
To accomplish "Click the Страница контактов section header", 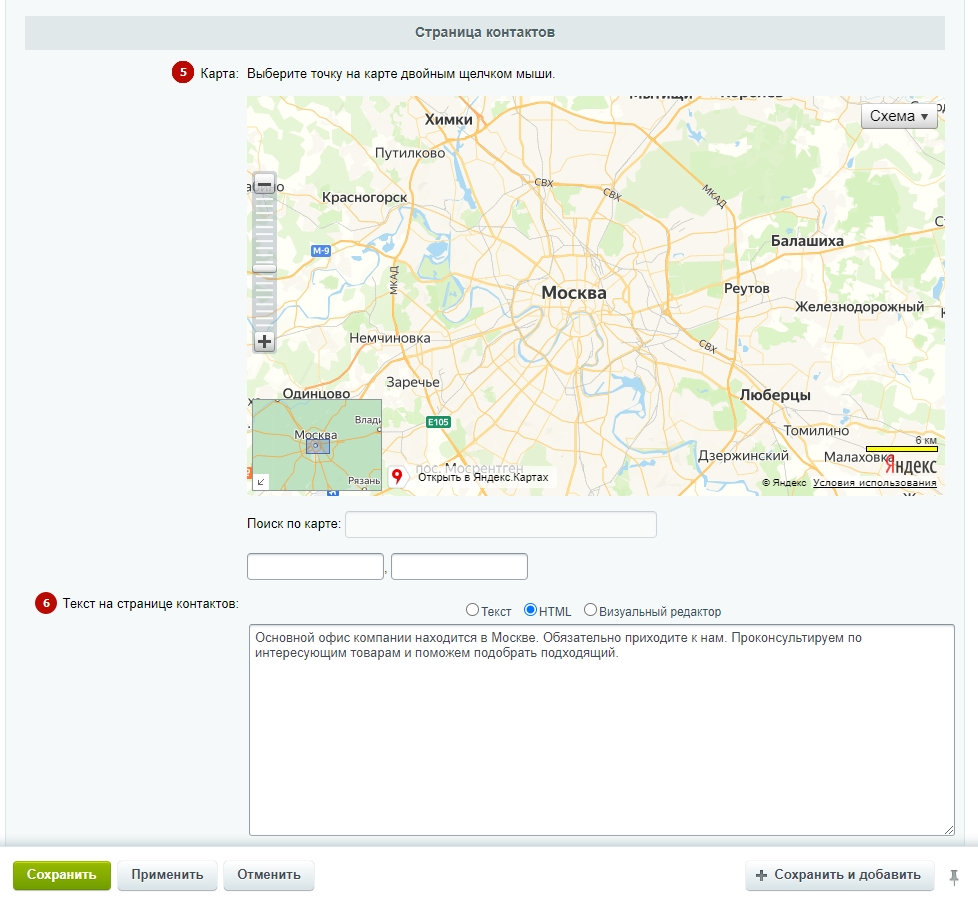I will [x=485, y=32].
